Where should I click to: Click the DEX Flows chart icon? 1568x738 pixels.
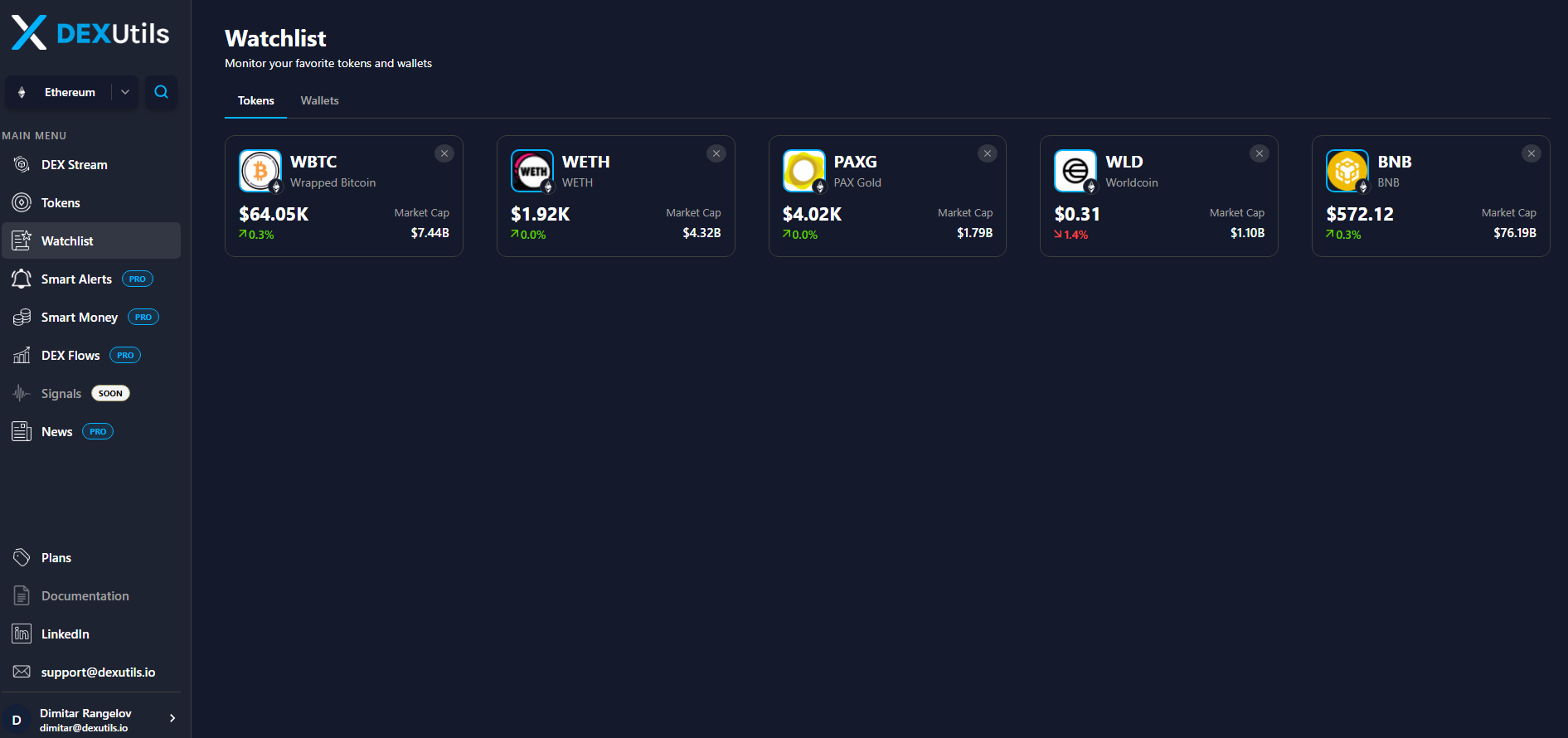22,355
